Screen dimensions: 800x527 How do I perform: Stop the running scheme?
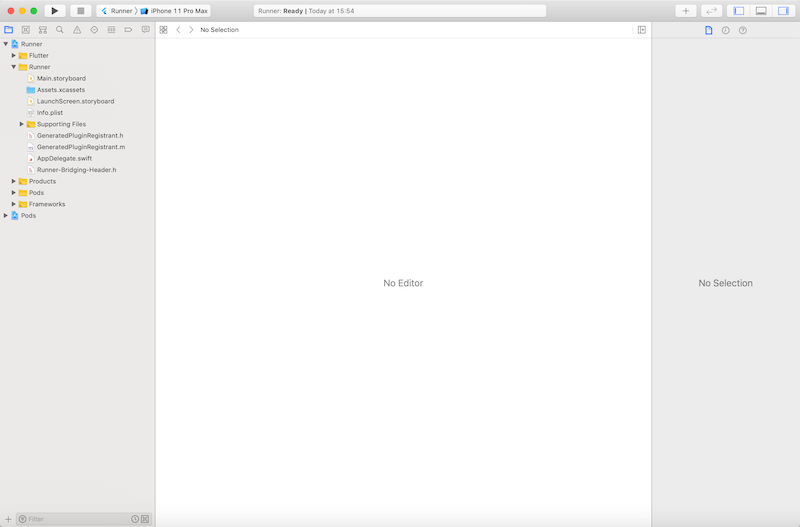pyautogui.click(x=81, y=11)
